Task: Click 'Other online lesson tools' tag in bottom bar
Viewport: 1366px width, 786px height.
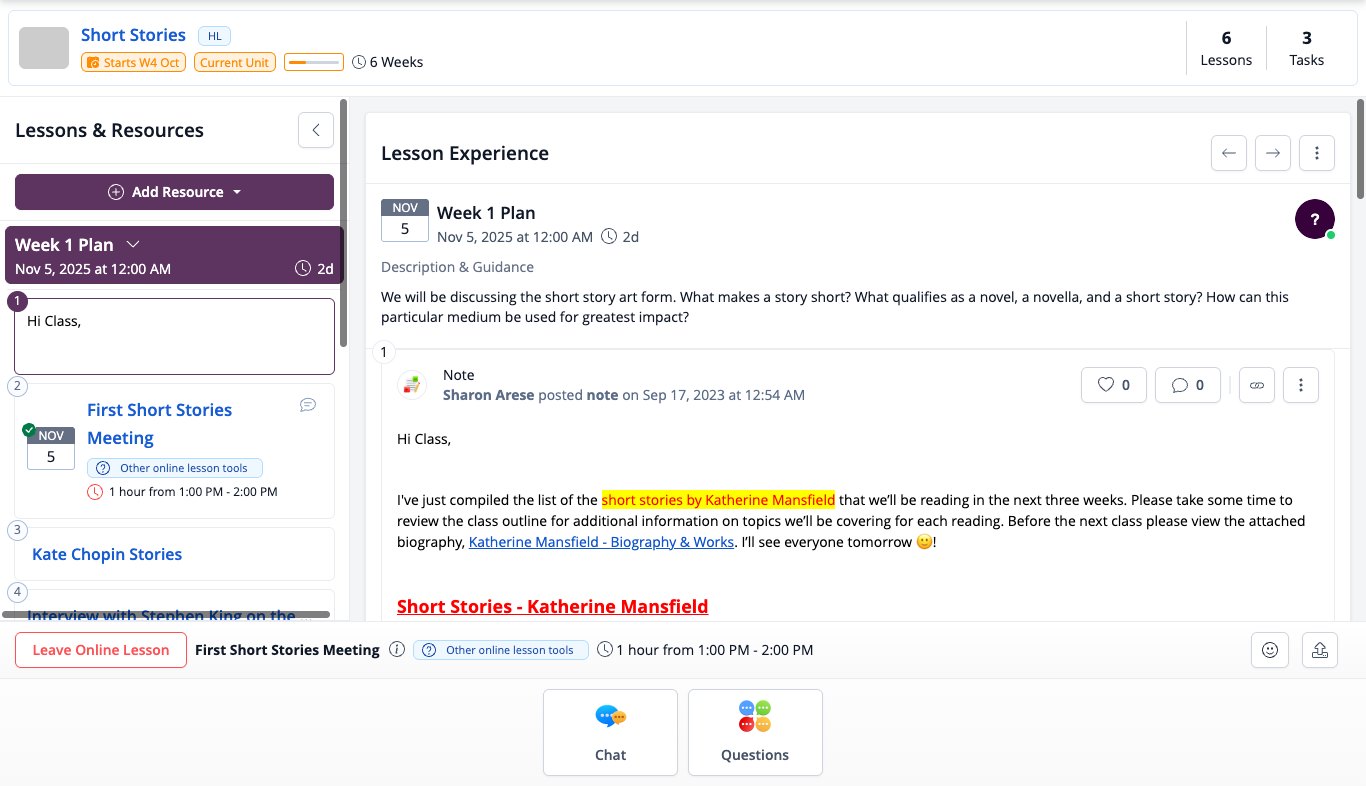Action: click(x=501, y=650)
